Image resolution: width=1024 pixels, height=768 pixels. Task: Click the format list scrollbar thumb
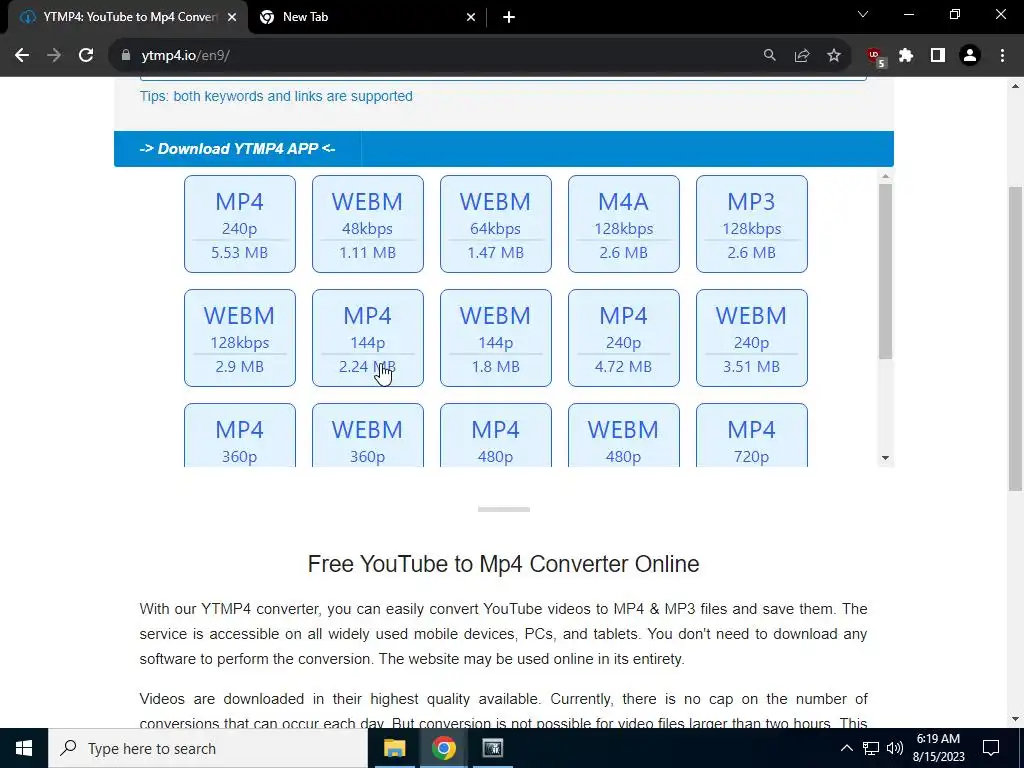pos(886,271)
